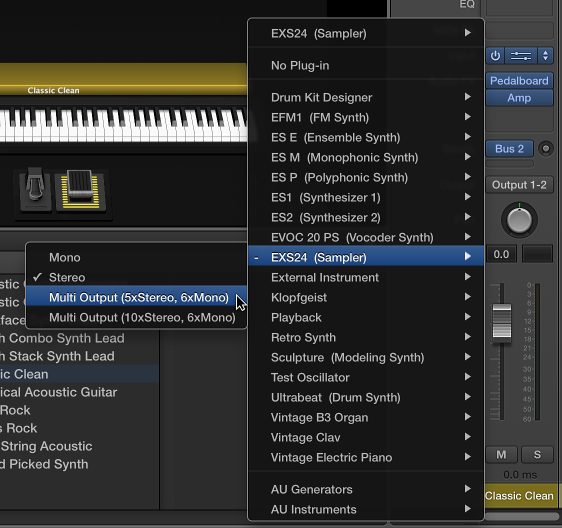
Task: Open the Amp plug-in slot
Action: 519,98
